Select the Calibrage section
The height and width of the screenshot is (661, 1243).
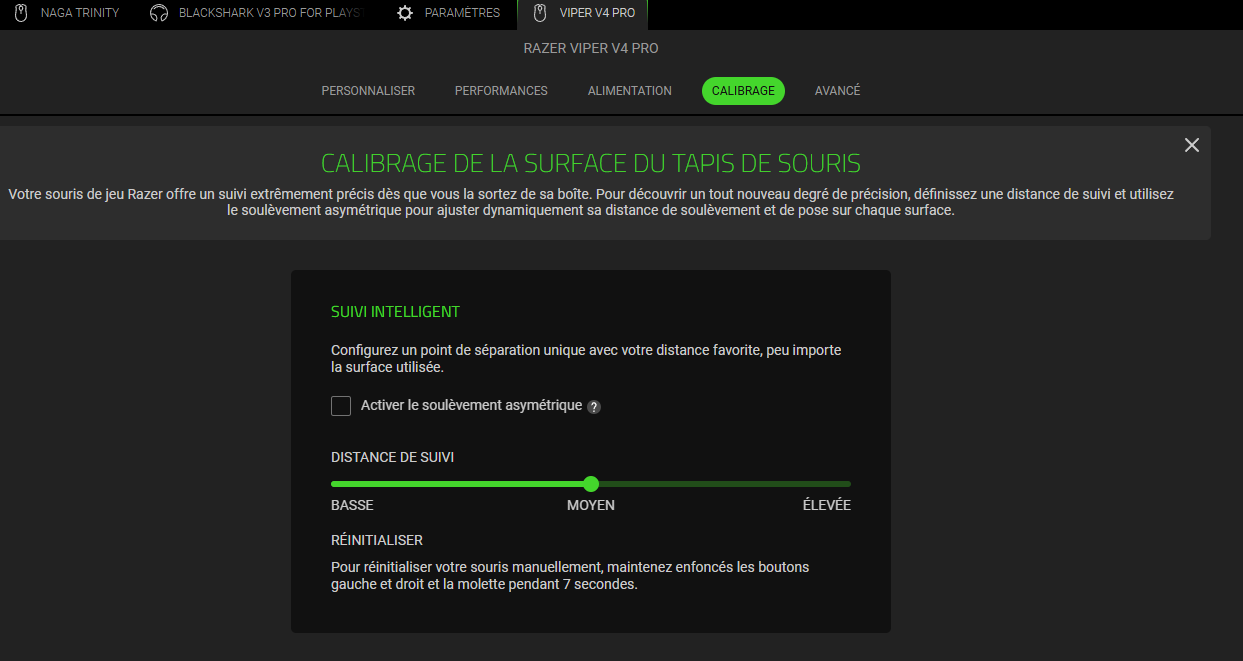click(743, 91)
